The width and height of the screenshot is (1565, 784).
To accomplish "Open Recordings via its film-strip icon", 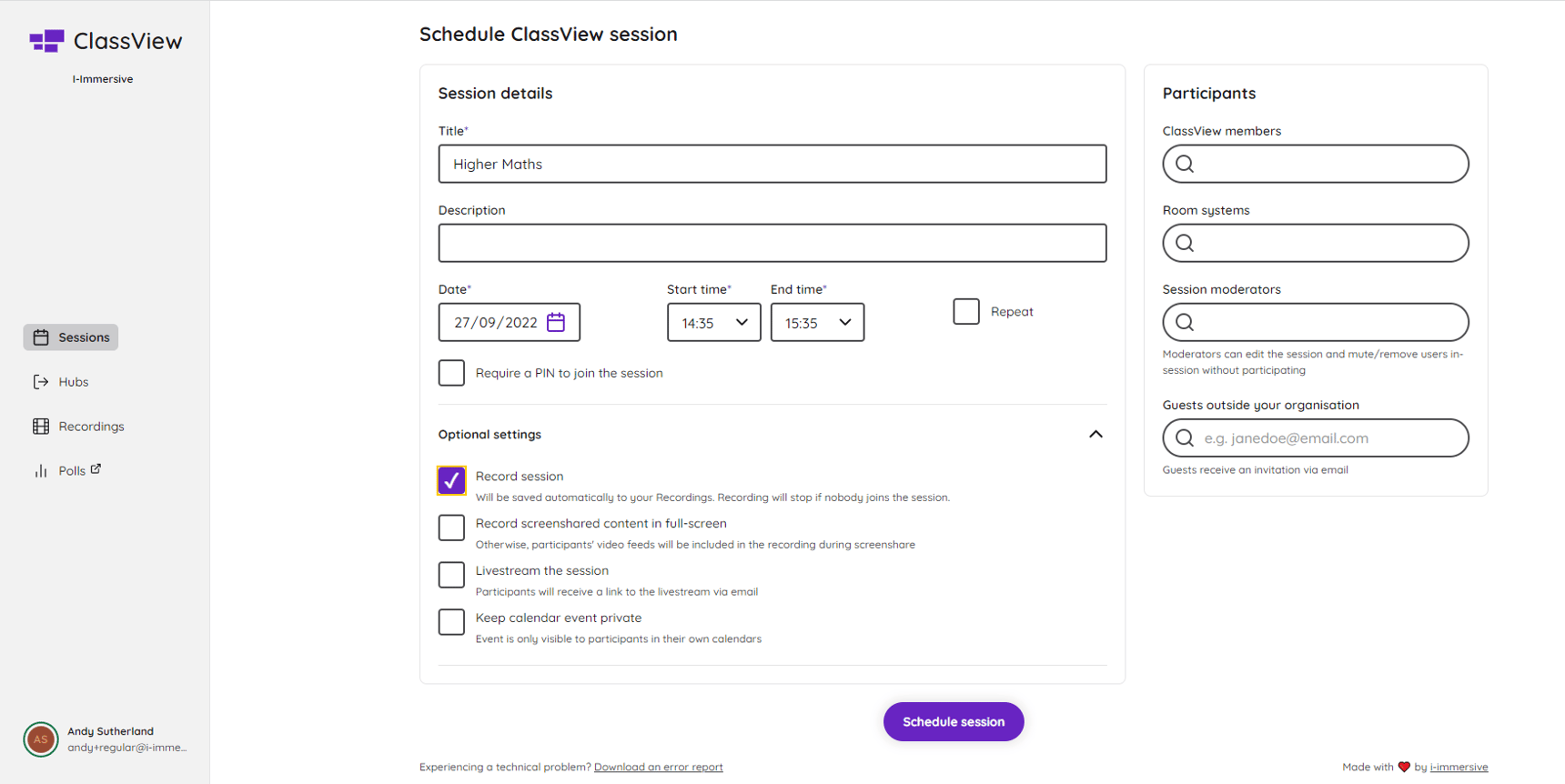I will coord(40,426).
